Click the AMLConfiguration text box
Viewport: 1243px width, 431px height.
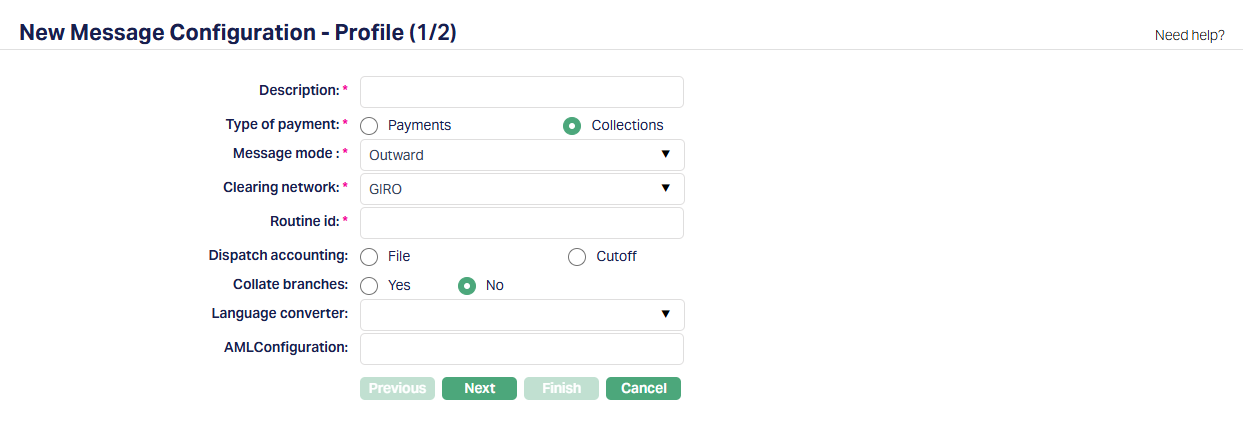pos(521,349)
